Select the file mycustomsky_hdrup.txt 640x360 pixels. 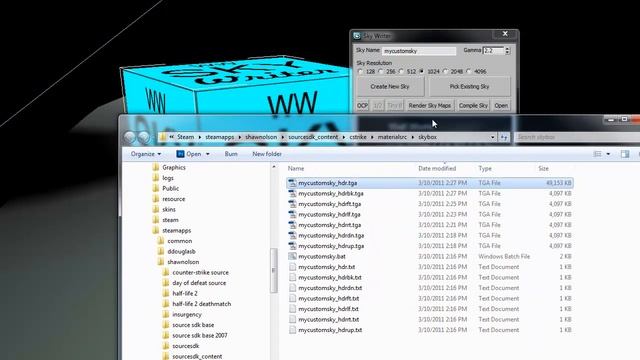click(330, 330)
